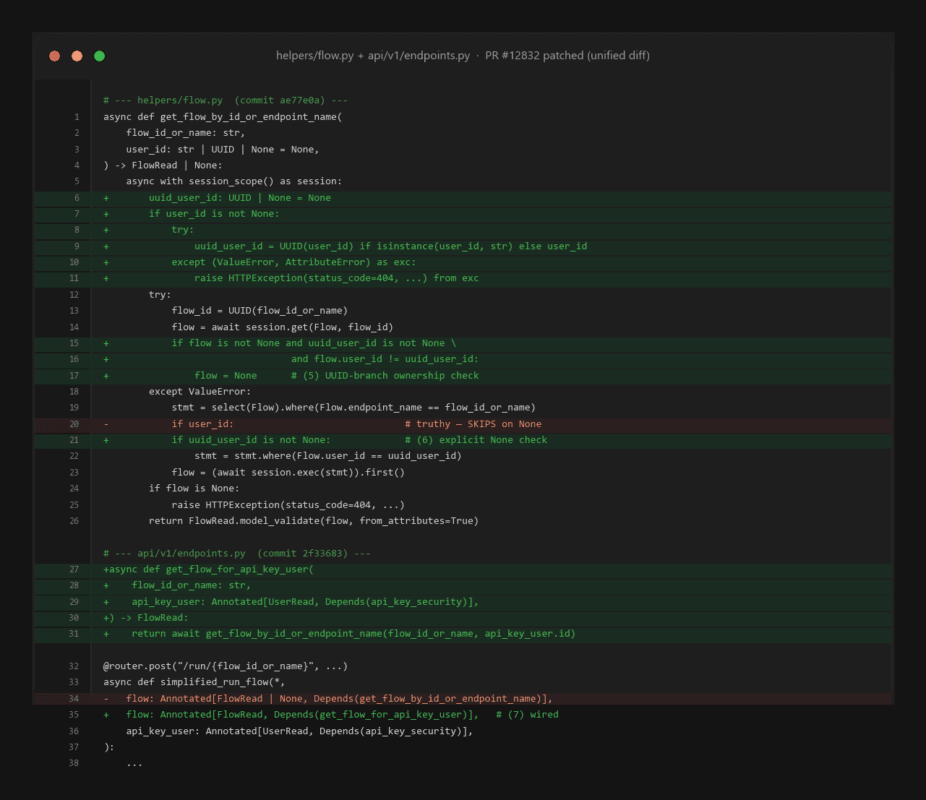
Task: Click the comment '# (6) explicit None check'
Action: click(476, 440)
